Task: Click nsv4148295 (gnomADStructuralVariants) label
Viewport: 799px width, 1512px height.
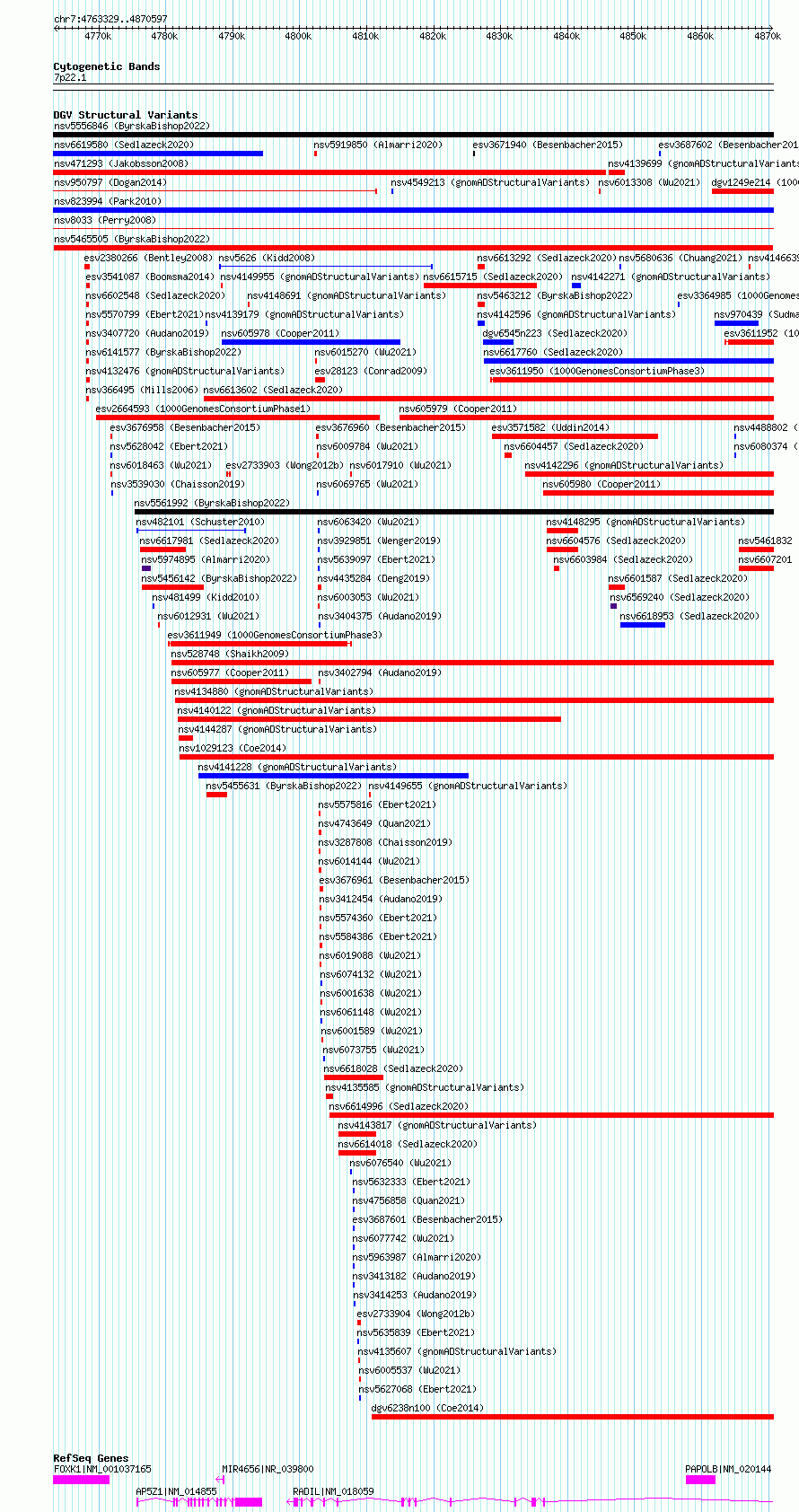Action: pyautogui.click(x=645, y=522)
